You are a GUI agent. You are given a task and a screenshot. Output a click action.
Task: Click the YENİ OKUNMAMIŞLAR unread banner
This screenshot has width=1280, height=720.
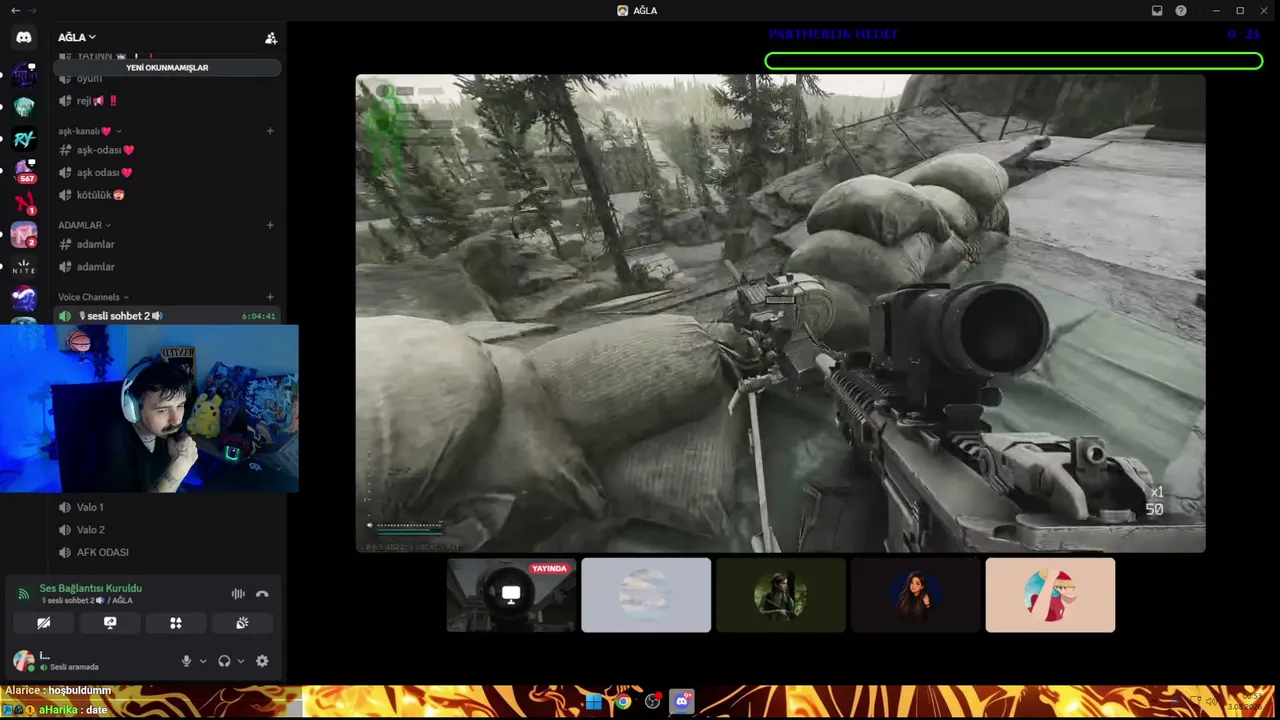click(167, 68)
